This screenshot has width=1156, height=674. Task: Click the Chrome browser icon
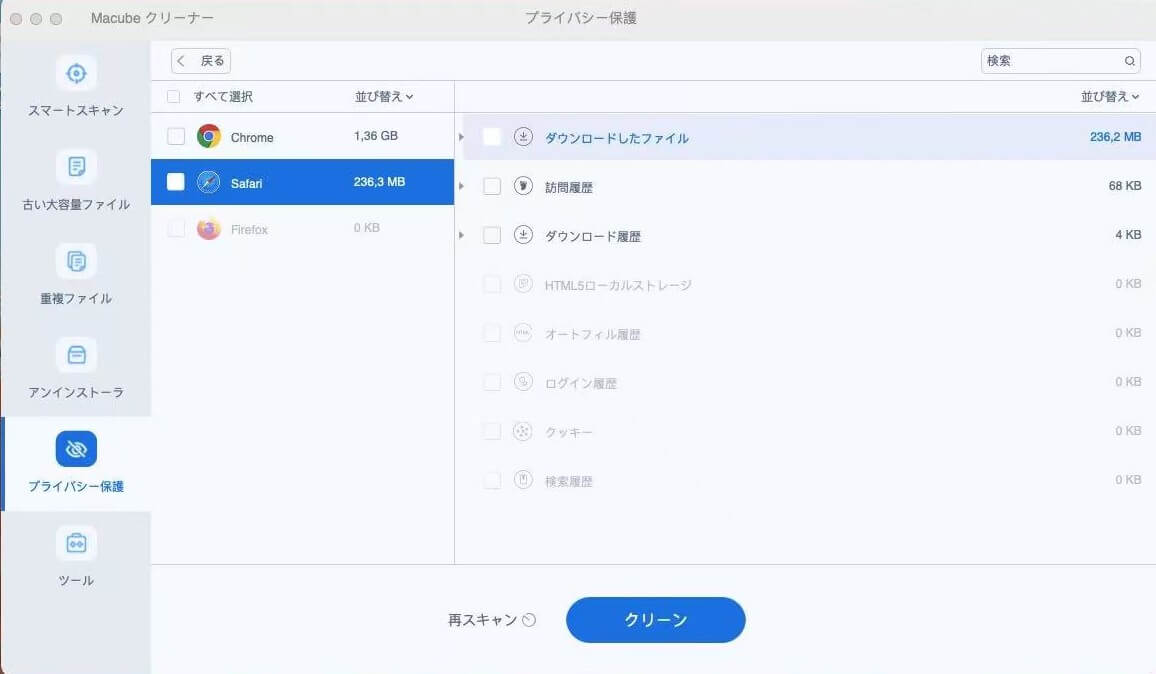[x=209, y=136]
